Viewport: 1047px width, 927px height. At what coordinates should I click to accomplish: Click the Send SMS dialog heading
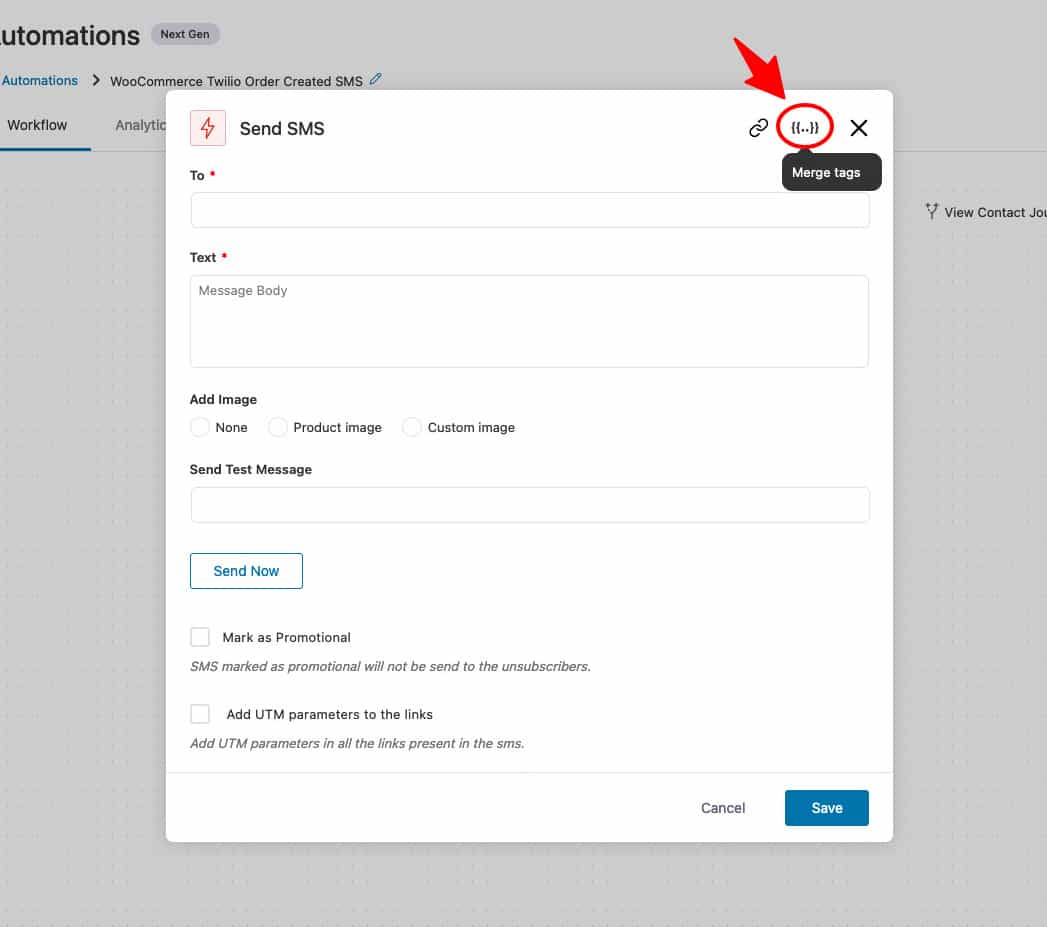(x=282, y=128)
